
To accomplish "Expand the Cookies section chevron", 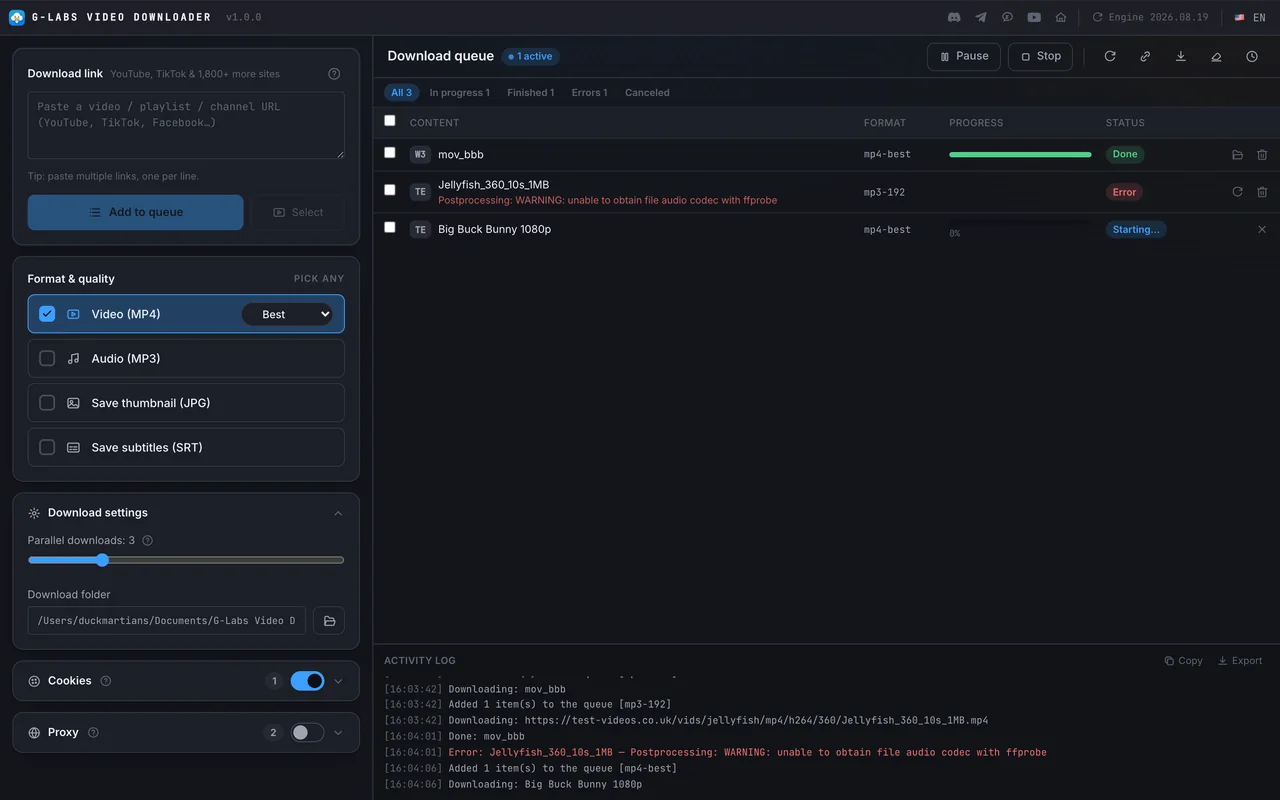I will click(338, 681).
